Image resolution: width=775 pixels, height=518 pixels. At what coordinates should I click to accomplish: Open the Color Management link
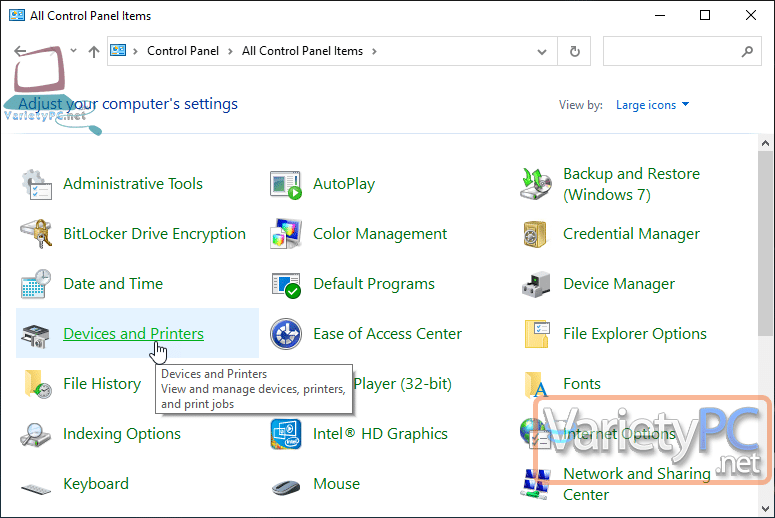(x=380, y=234)
